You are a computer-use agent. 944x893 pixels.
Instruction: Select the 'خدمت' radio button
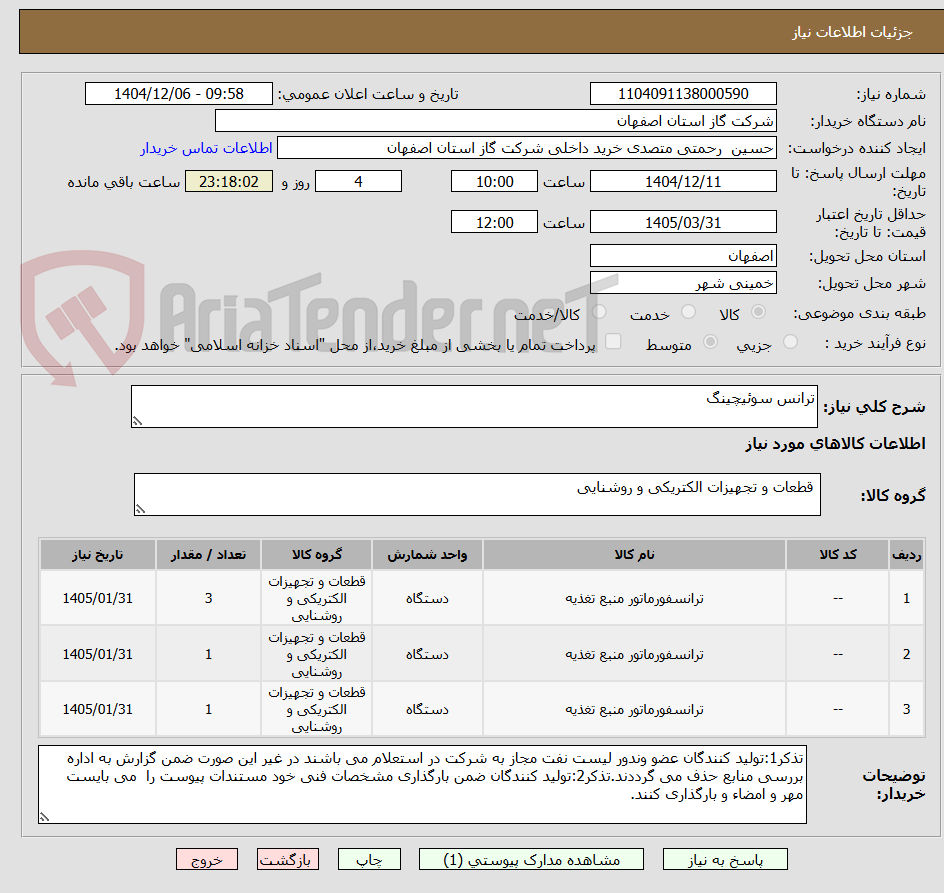pyautogui.click(x=688, y=312)
